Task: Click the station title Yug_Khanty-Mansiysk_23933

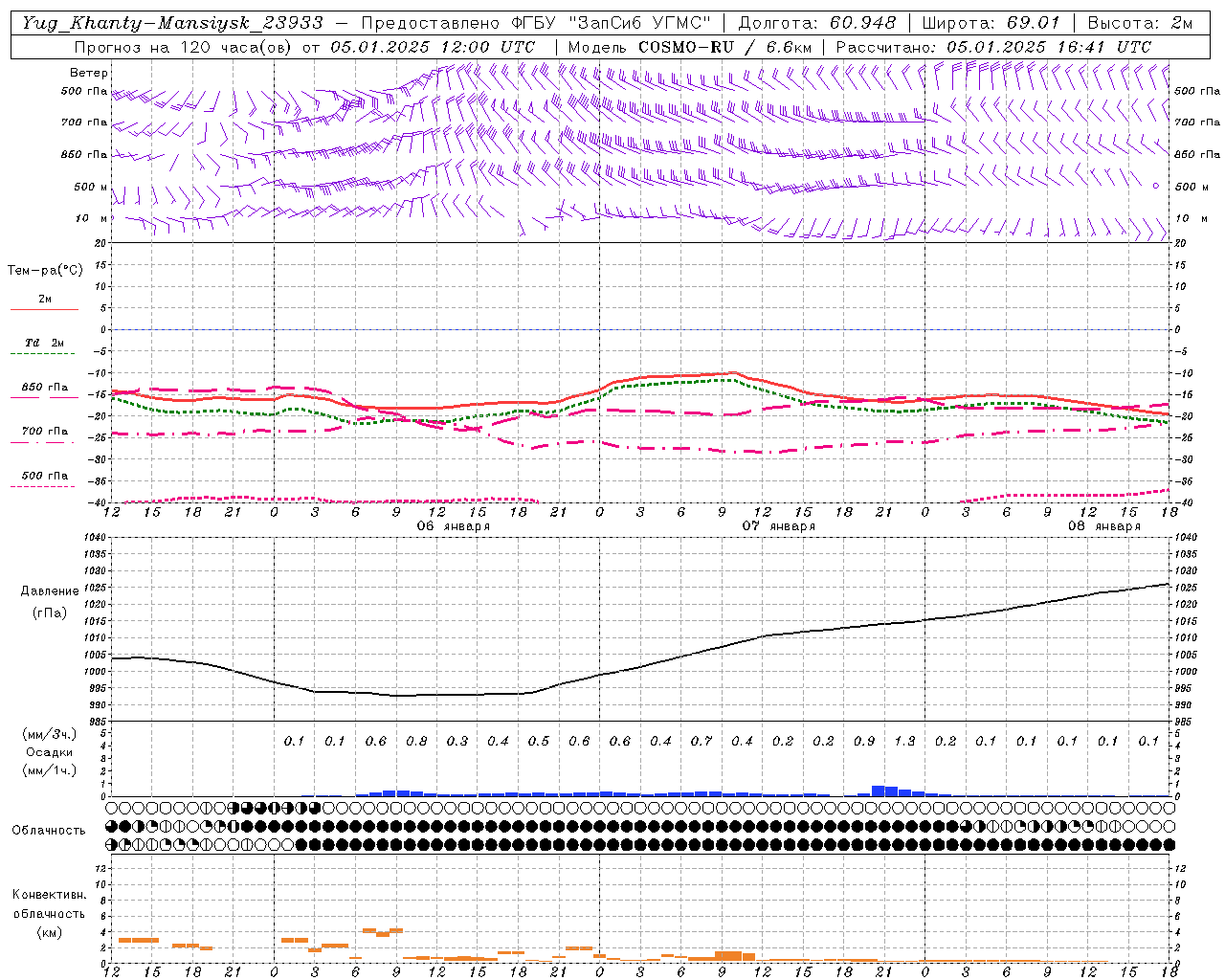Action: click(x=172, y=23)
